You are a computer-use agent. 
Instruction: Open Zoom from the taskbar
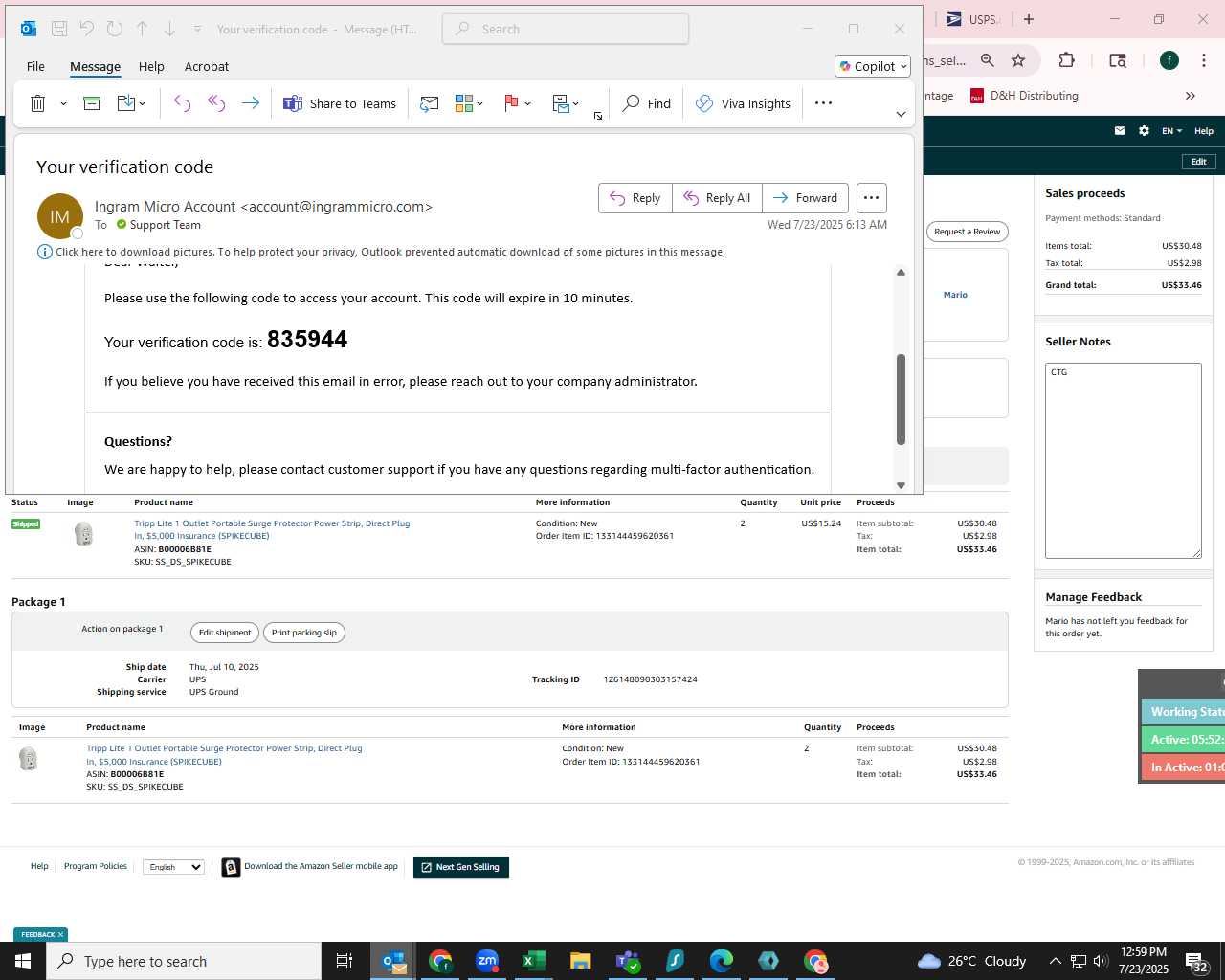(487, 961)
